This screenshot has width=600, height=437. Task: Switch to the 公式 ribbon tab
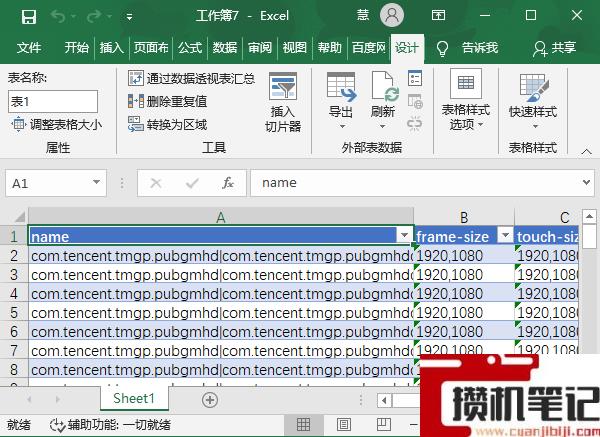190,48
